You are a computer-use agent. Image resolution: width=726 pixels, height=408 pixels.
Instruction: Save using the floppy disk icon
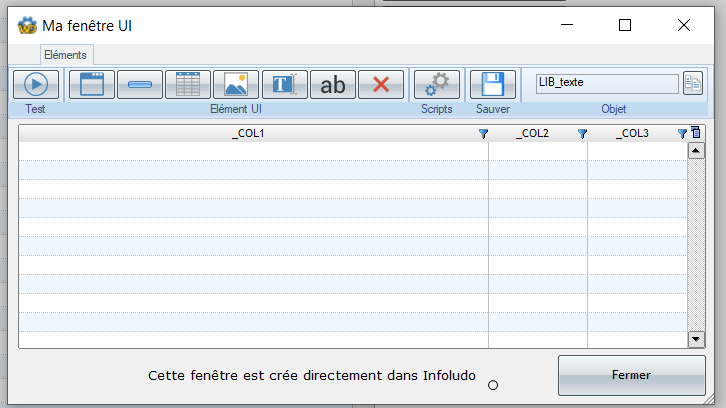pos(492,84)
